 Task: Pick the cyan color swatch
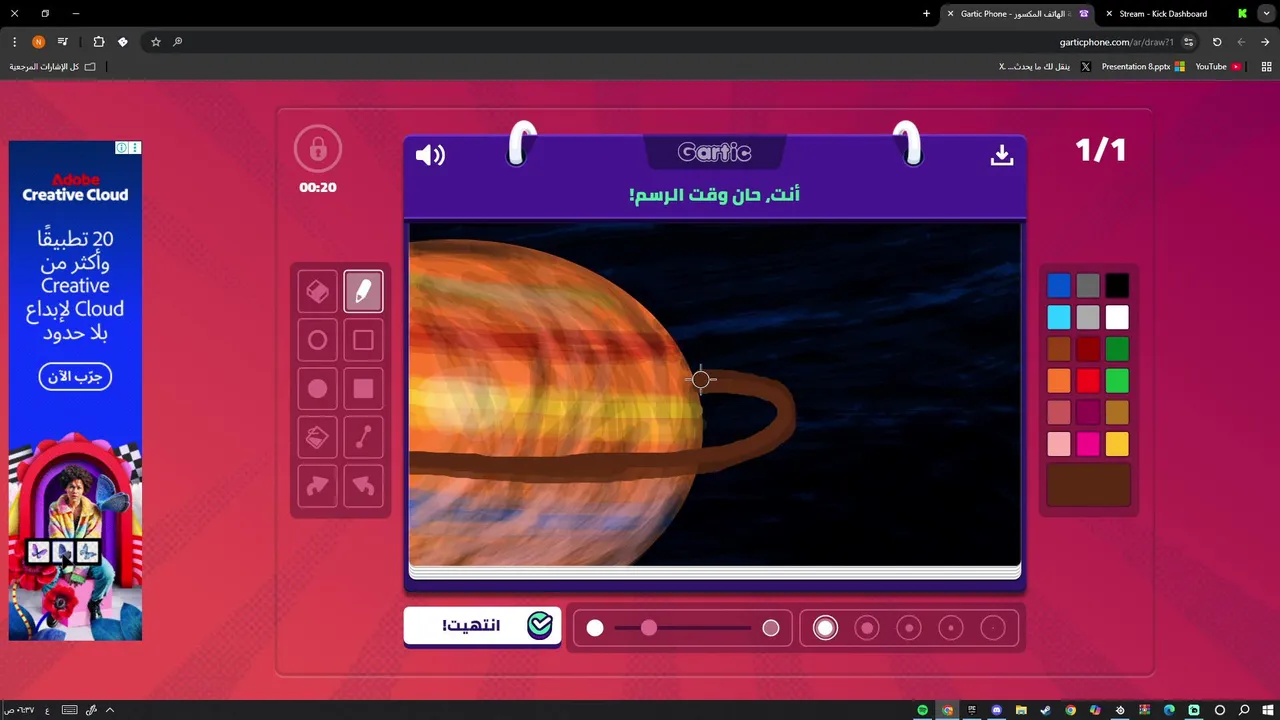click(x=1059, y=318)
